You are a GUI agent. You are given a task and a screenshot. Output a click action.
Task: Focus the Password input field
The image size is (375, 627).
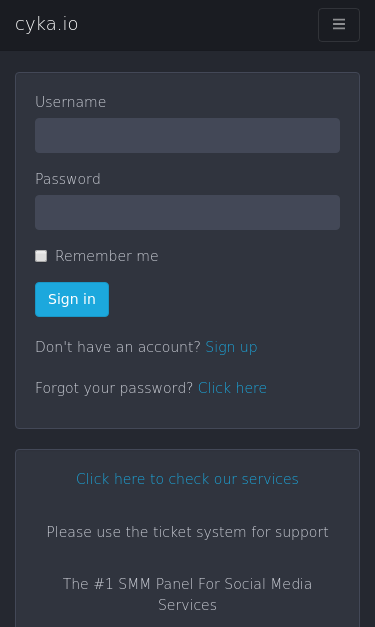(188, 212)
